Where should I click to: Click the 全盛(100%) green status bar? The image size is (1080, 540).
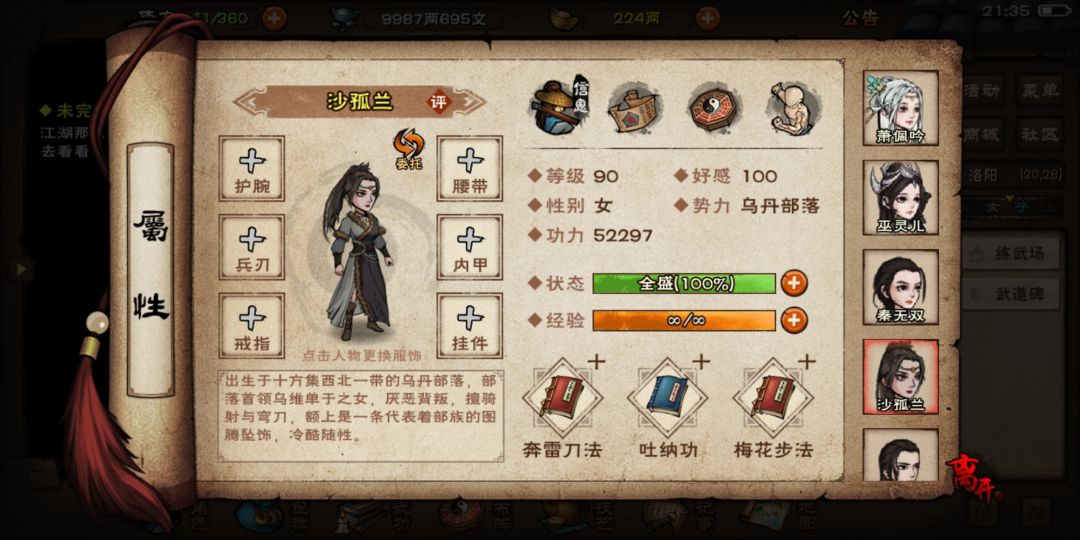(684, 283)
